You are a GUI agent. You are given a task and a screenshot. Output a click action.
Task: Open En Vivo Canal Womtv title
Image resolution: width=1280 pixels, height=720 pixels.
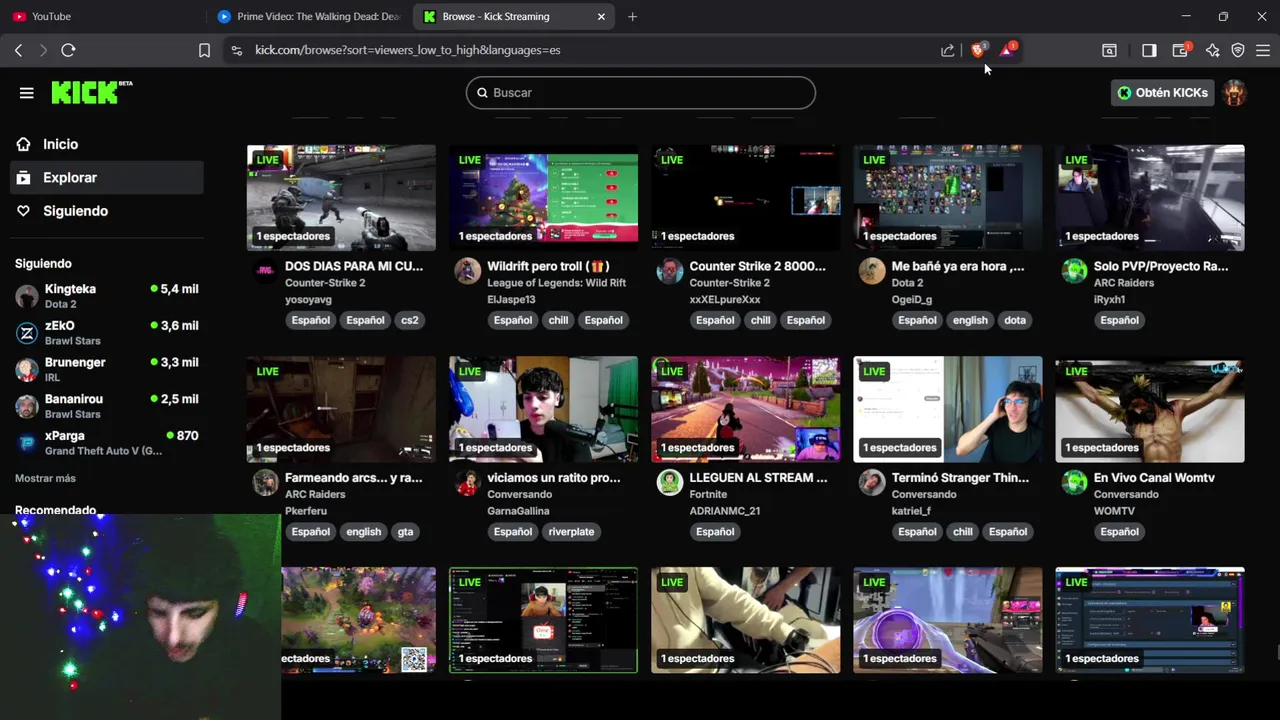(1154, 478)
